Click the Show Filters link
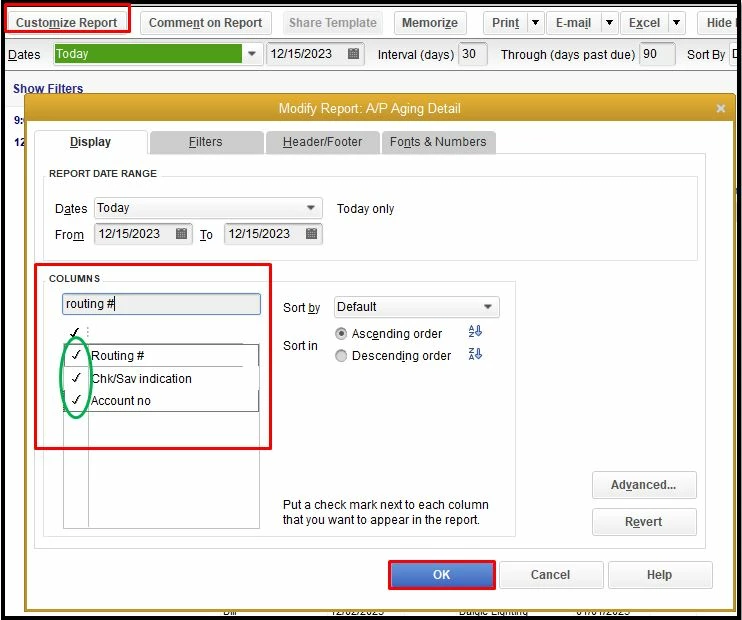742x620 pixels. click(48, 89)
